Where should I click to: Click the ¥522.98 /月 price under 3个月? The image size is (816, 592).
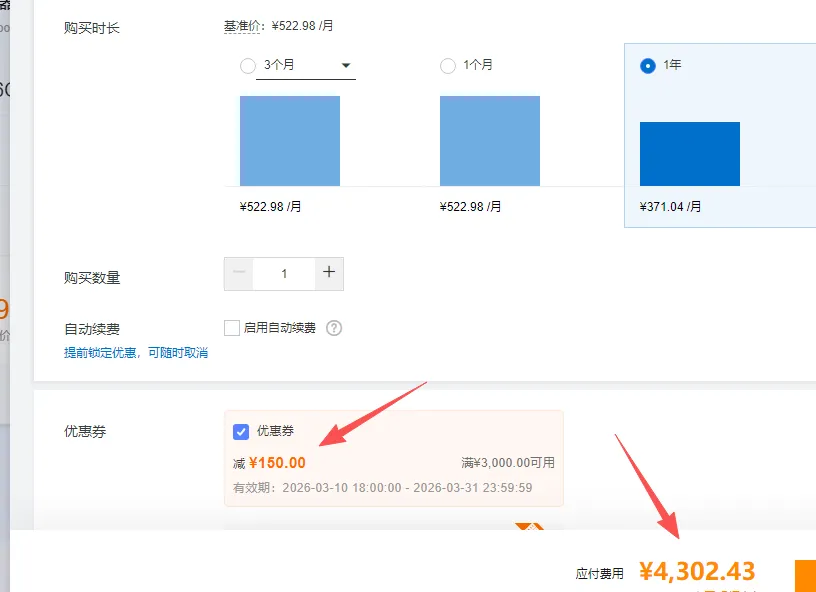[270, 207]
